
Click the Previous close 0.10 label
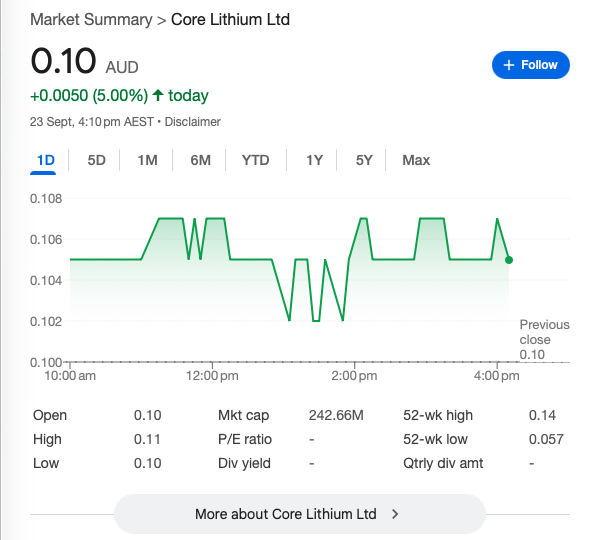tap(544, 339)
